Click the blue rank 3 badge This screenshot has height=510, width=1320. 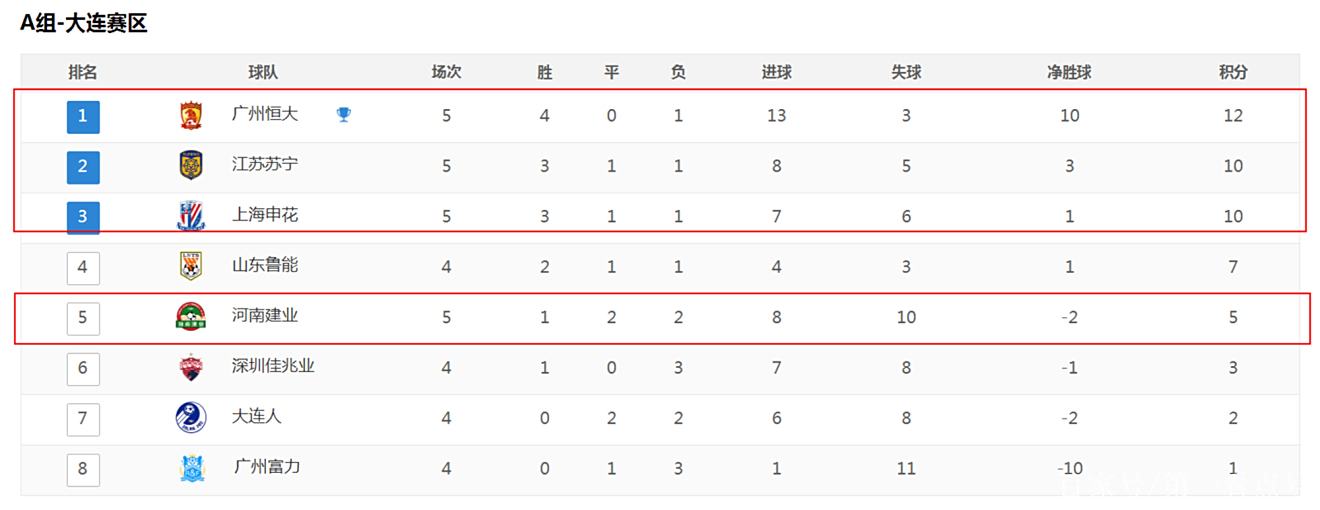(83, 217)
